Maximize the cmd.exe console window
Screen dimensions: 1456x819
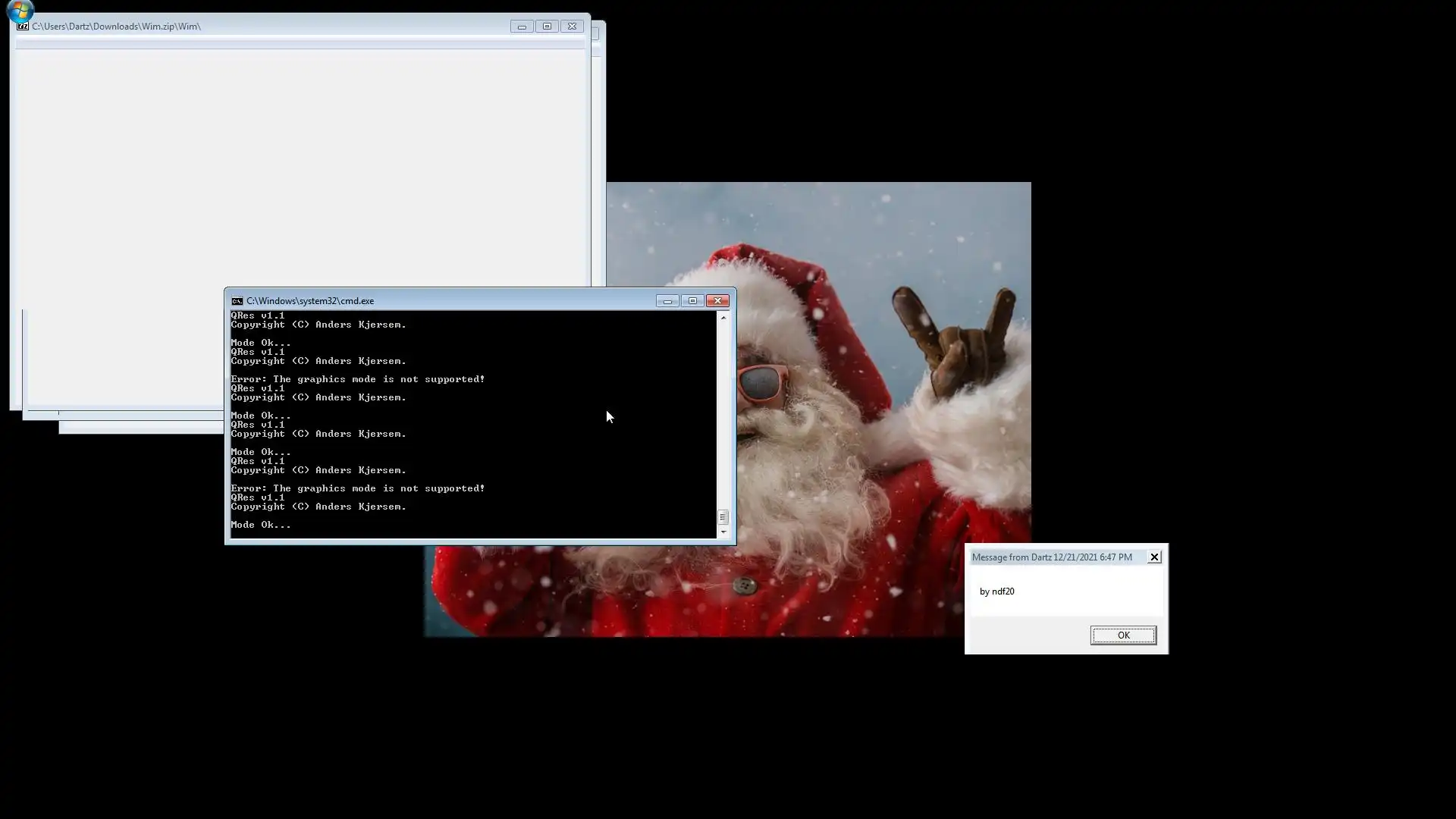point(692,301)
